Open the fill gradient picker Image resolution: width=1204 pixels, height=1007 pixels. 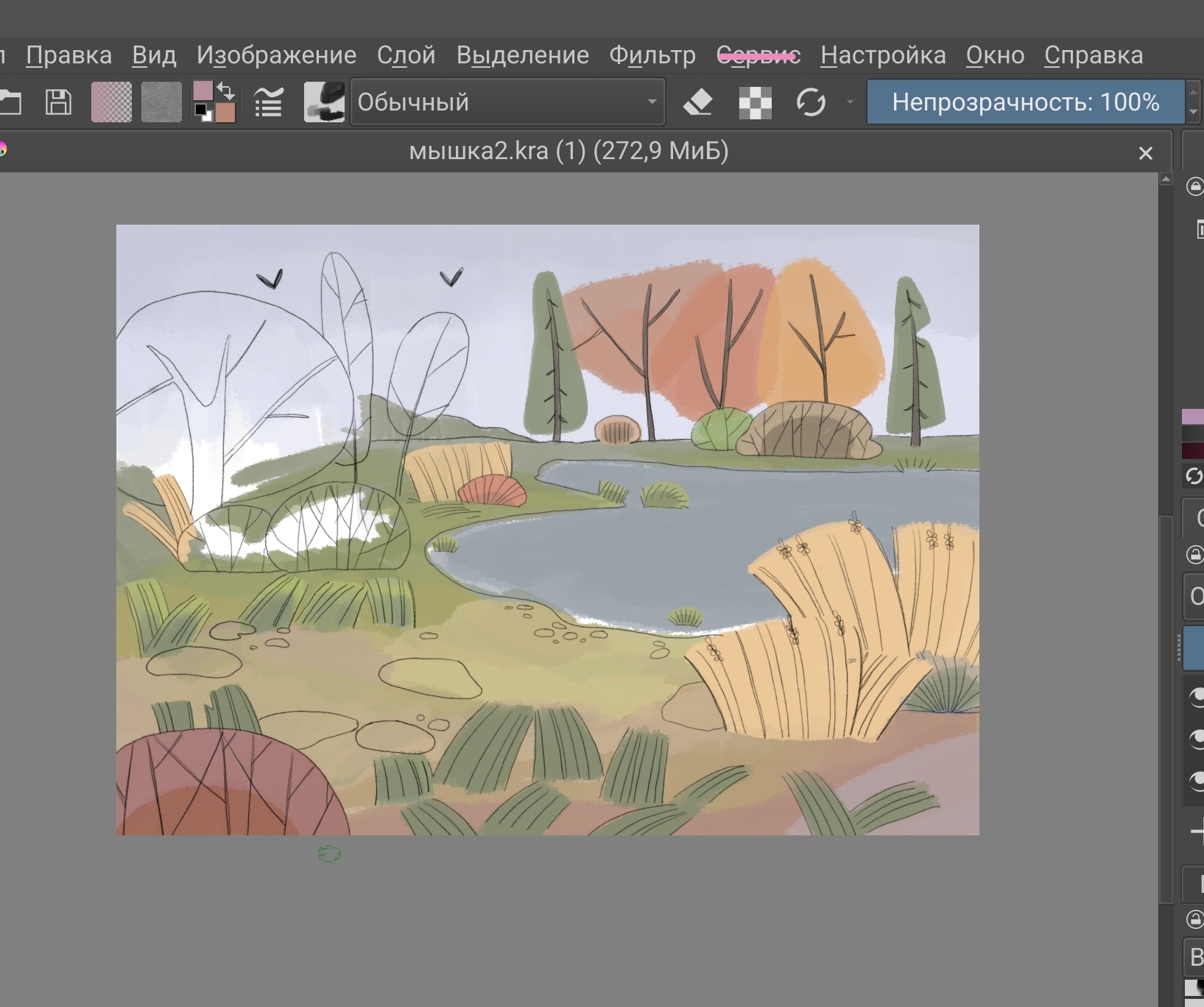[x=111, y=102]
